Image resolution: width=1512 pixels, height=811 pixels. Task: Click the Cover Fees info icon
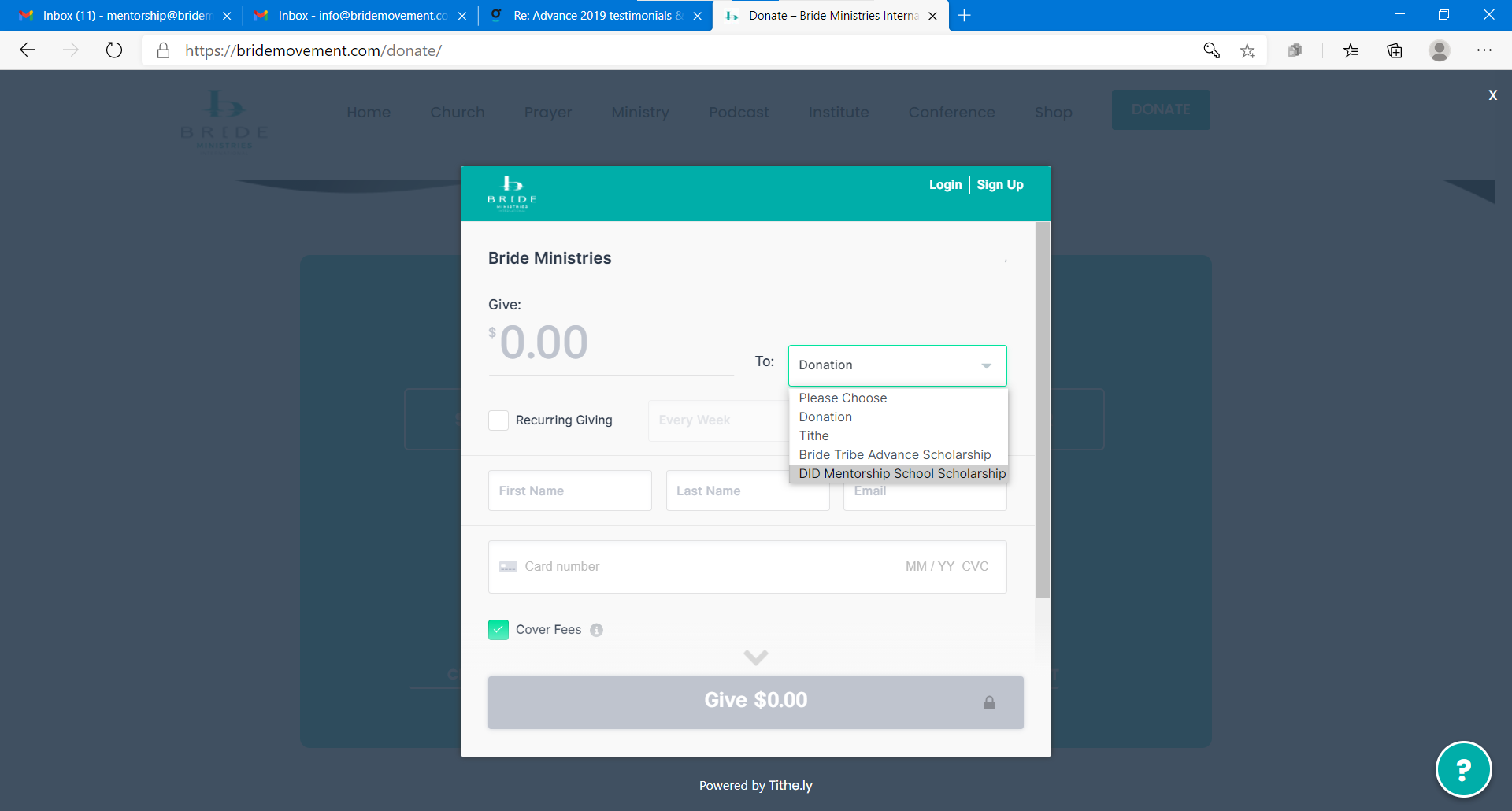click(x=596, y=630)
